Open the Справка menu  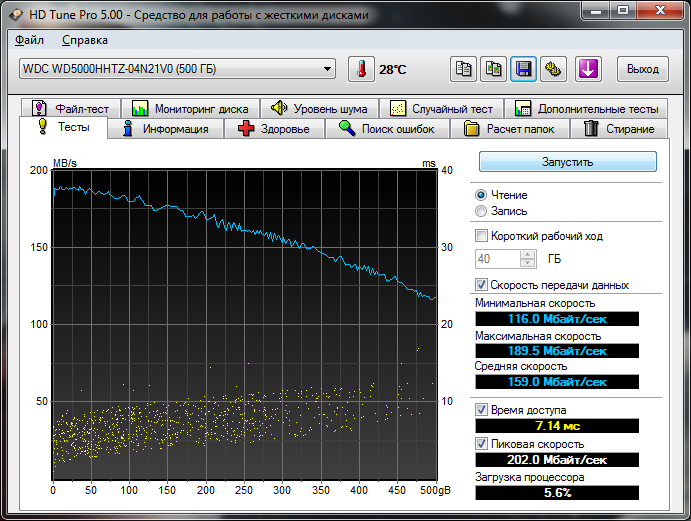[85, 40]
